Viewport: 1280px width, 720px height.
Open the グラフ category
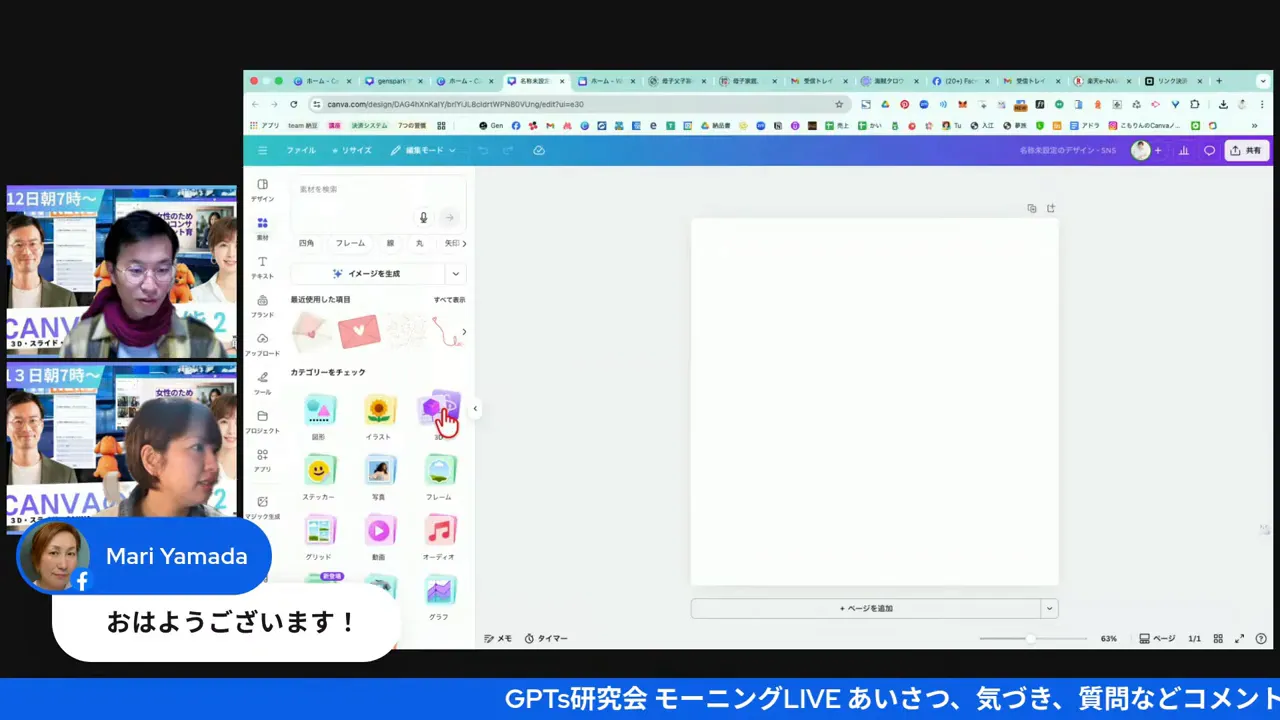[440, 590]
